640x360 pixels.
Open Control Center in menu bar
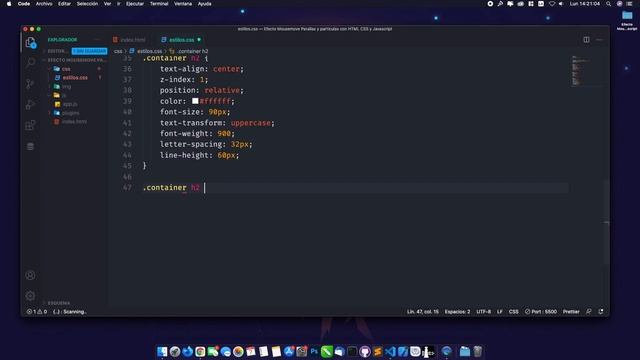pos(629,4)
